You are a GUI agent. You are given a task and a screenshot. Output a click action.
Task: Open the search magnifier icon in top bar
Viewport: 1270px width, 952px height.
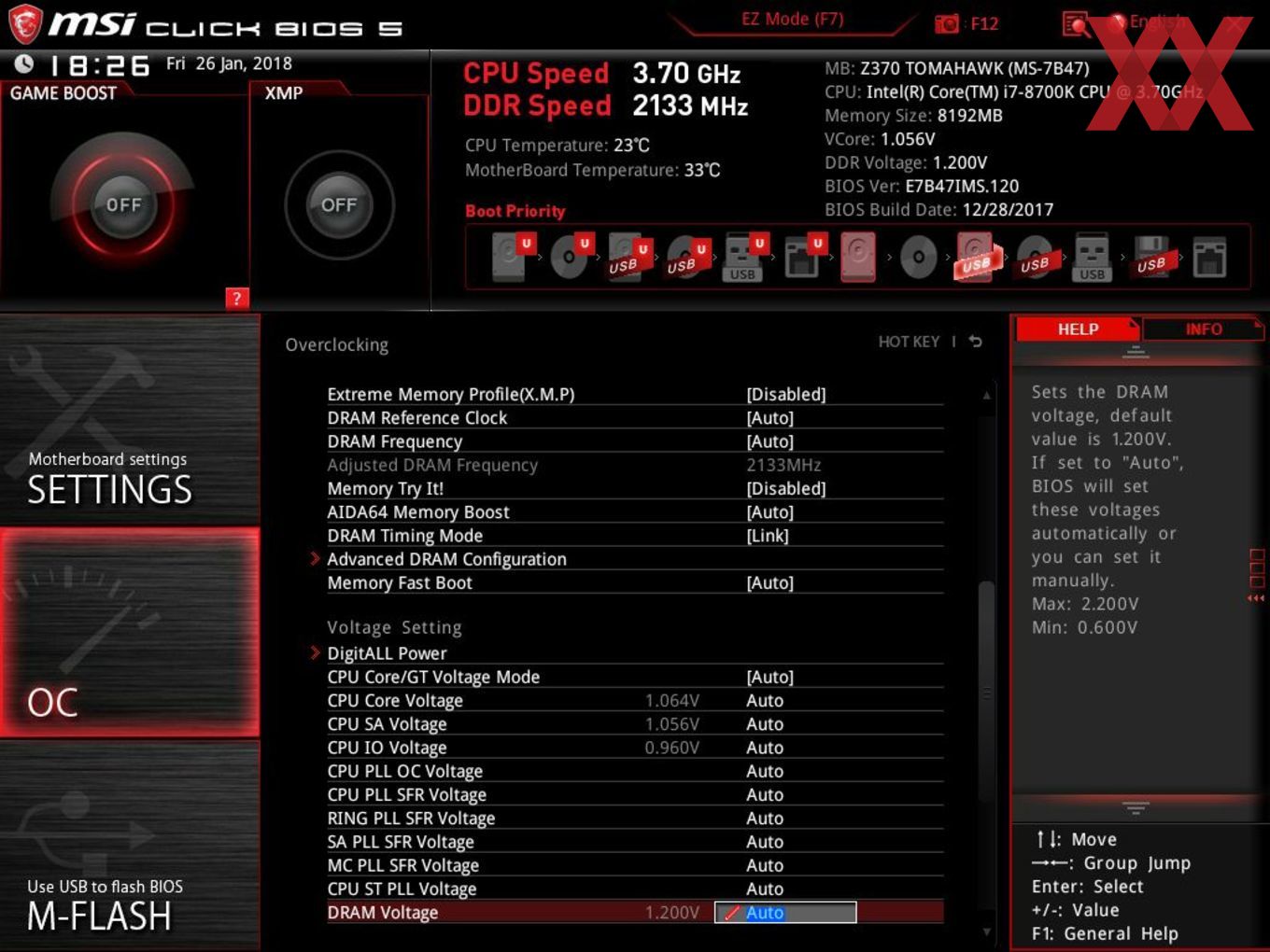(x=1077, y=23)
